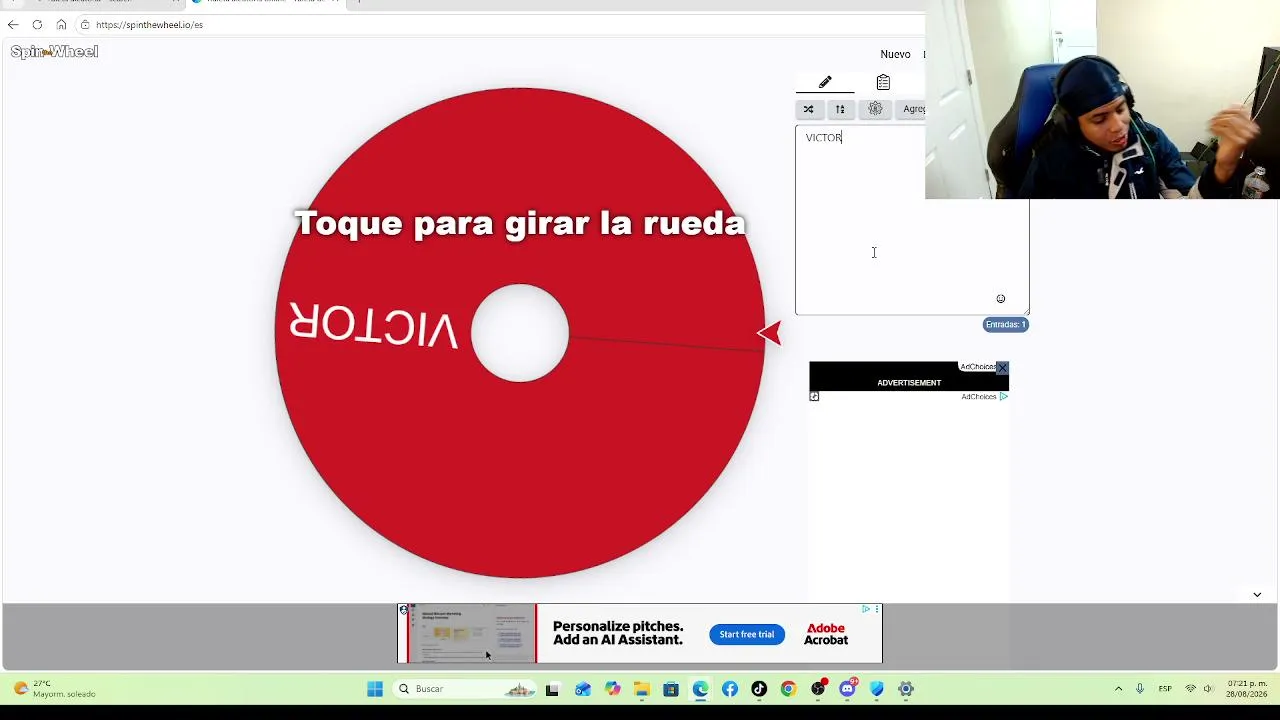
Task: Show hidden system tray icons
Action: 1118,689
